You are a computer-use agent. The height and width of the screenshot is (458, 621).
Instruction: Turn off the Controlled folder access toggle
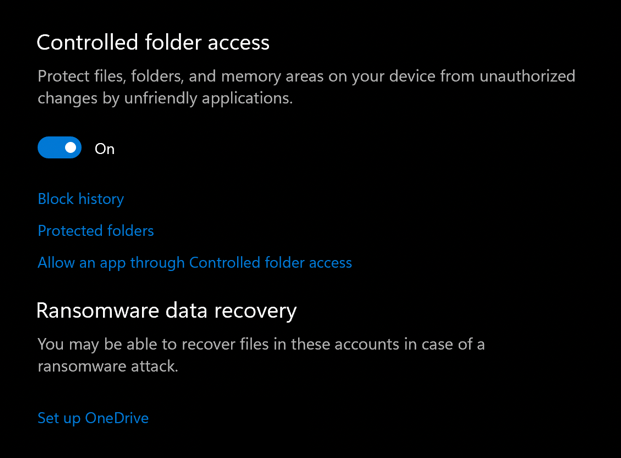click(x=59, y=148)
